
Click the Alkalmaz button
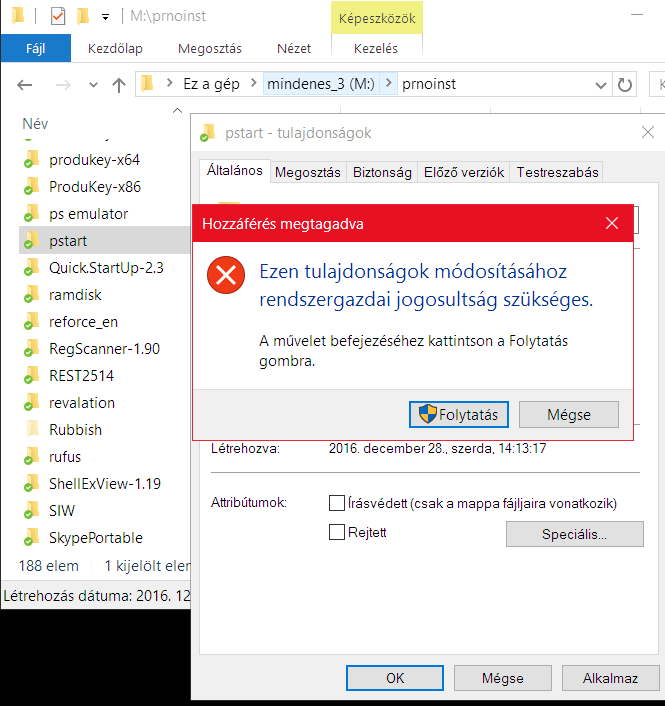(610, 678)
